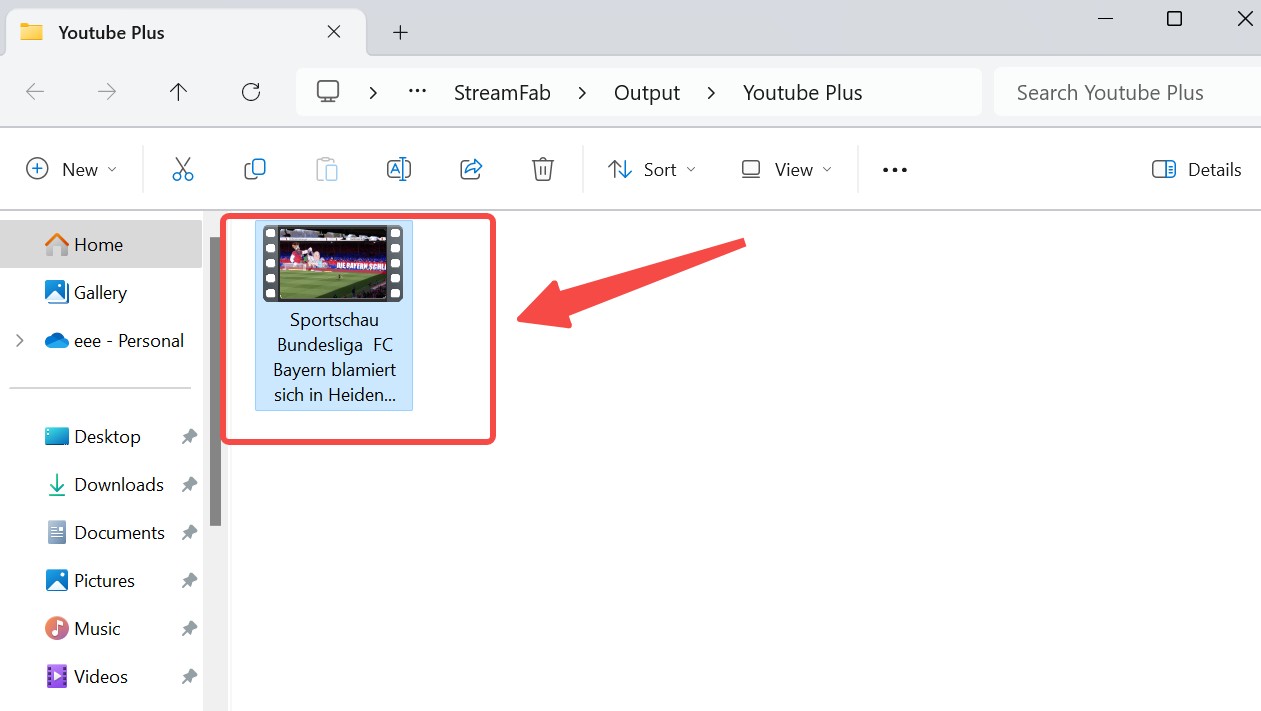Viewport: 1261px width, 711px height.
Task: Go up one folder level
Action: (x=178, y=92)
